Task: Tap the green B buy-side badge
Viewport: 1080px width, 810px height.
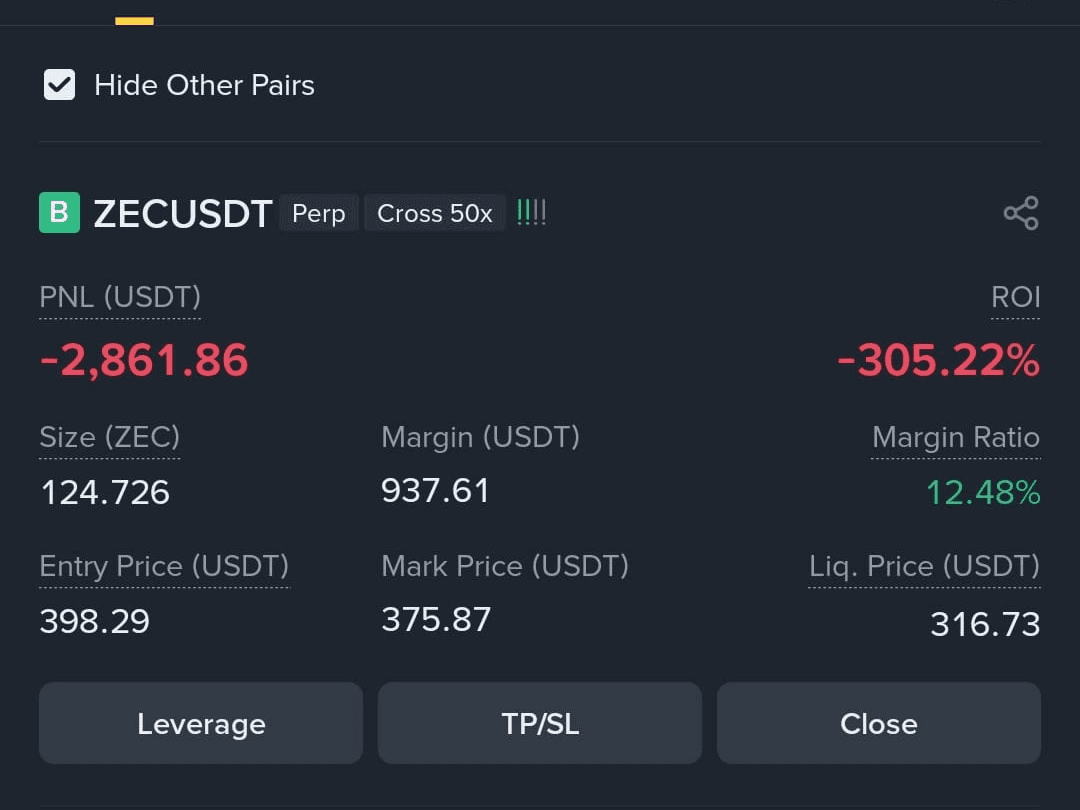Action: point(59,213)
